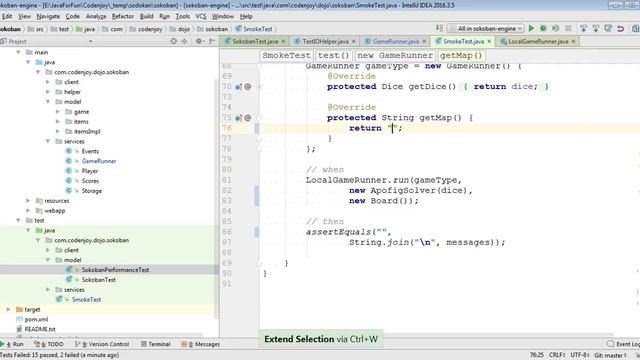Viewport: 640px width, 360px height.
Task: Expand the game package
Action: (x=58, y=111)
